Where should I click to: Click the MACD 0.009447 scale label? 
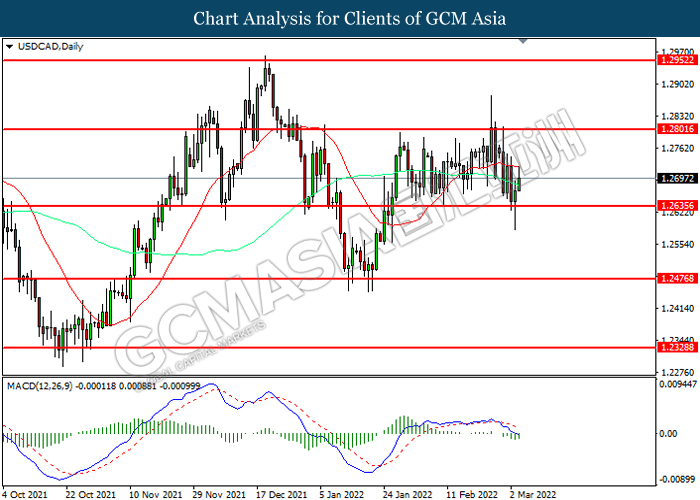[678, 384]
